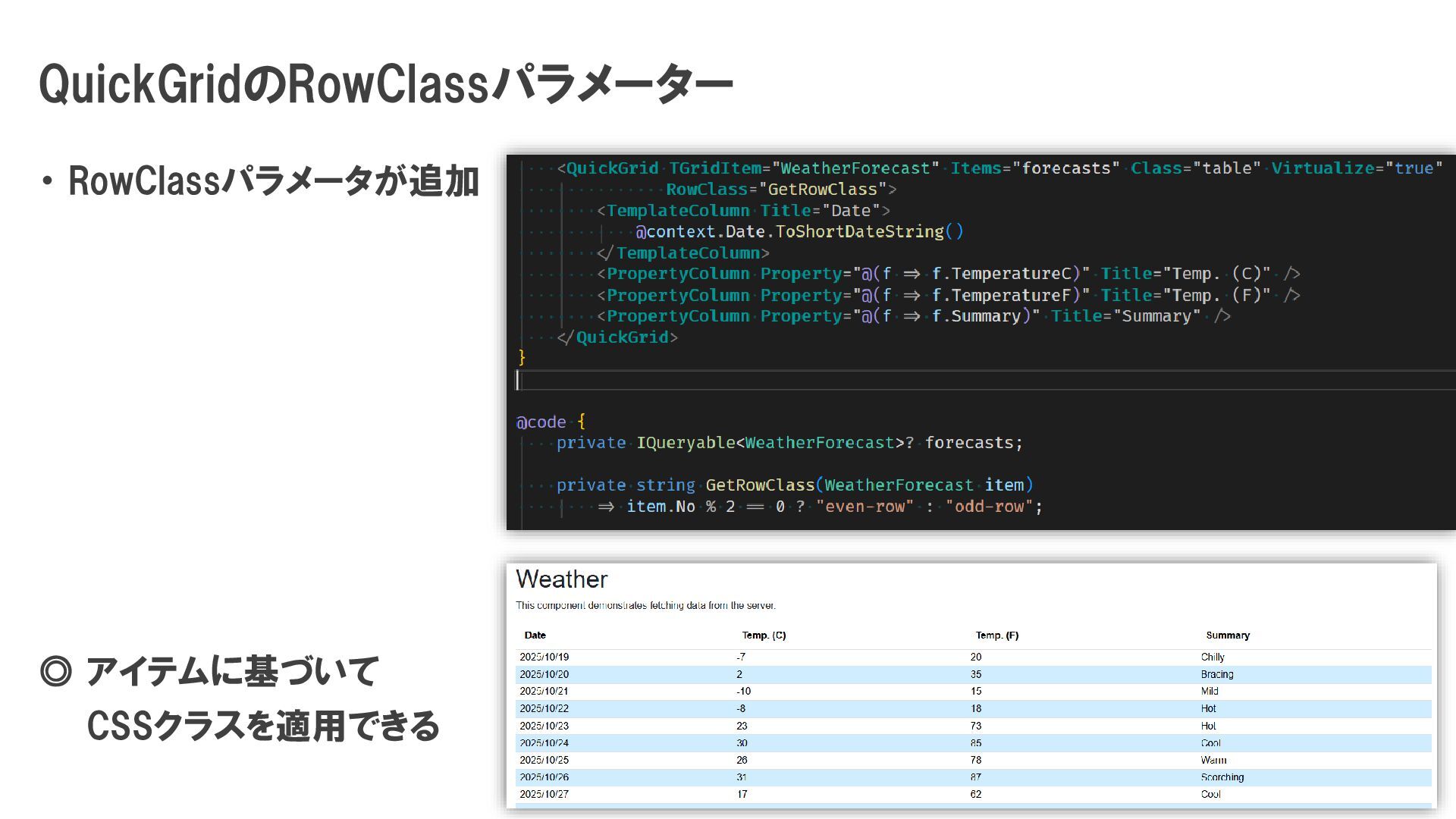Viewport: 1456px width, 819px height.
Task: Click the TemplateColumn Title="Date" line
Action: [743, 211]
